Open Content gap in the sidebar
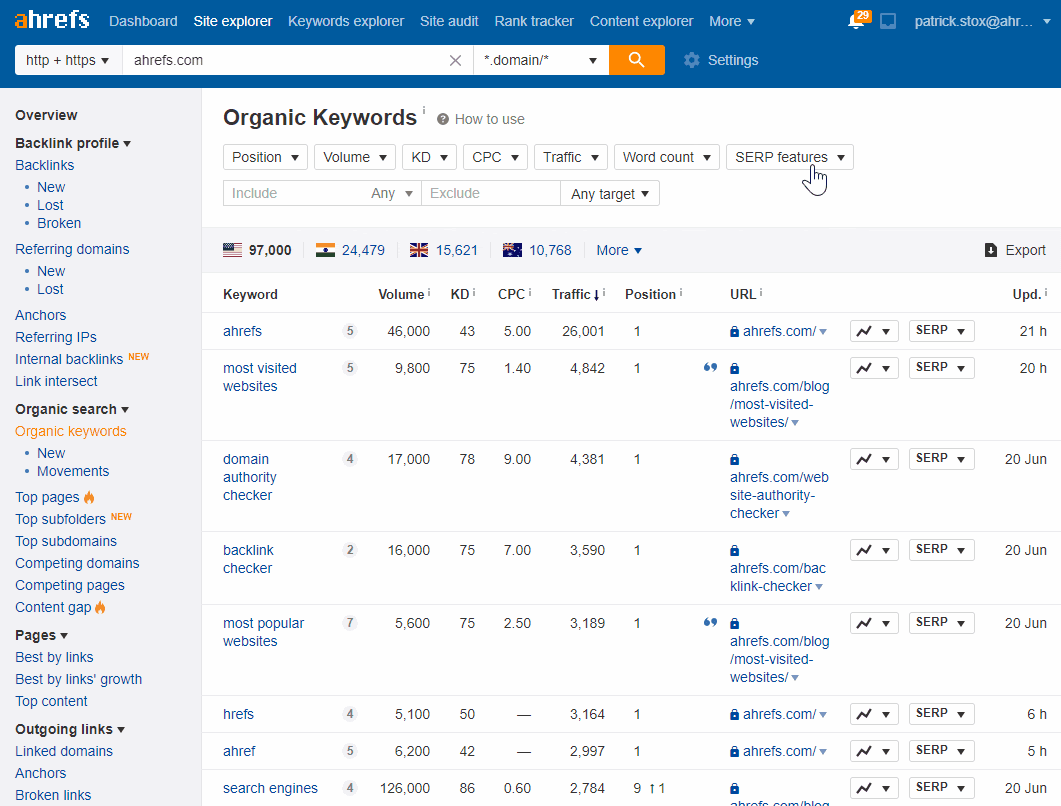 tap(55, 607)
